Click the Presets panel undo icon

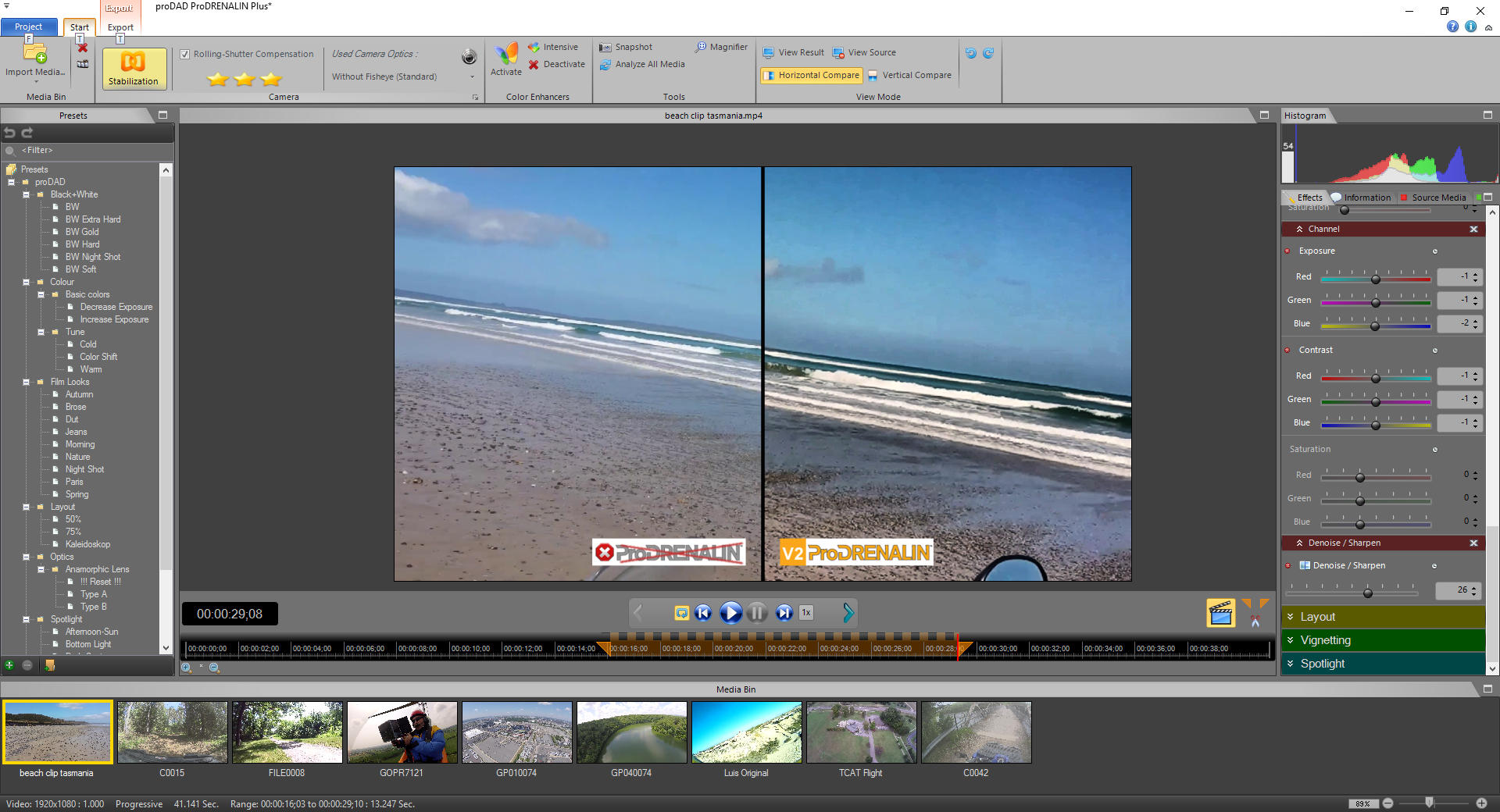click(10, 133)
